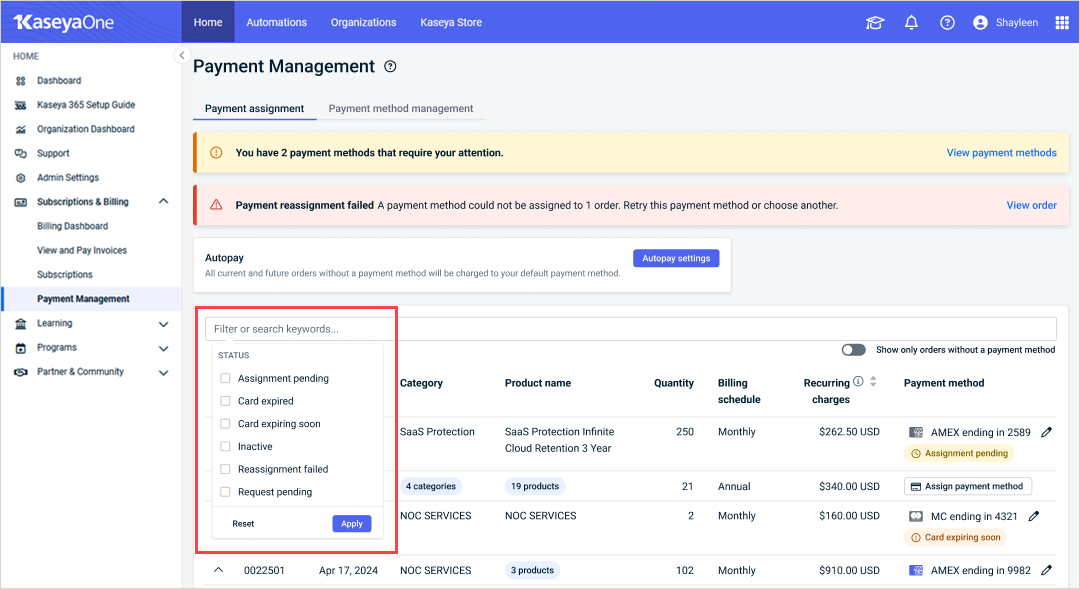Click the Programs calendar icon
This screenshot has width=1080, height=589.
pyautogui.click(x=21, y=348)
